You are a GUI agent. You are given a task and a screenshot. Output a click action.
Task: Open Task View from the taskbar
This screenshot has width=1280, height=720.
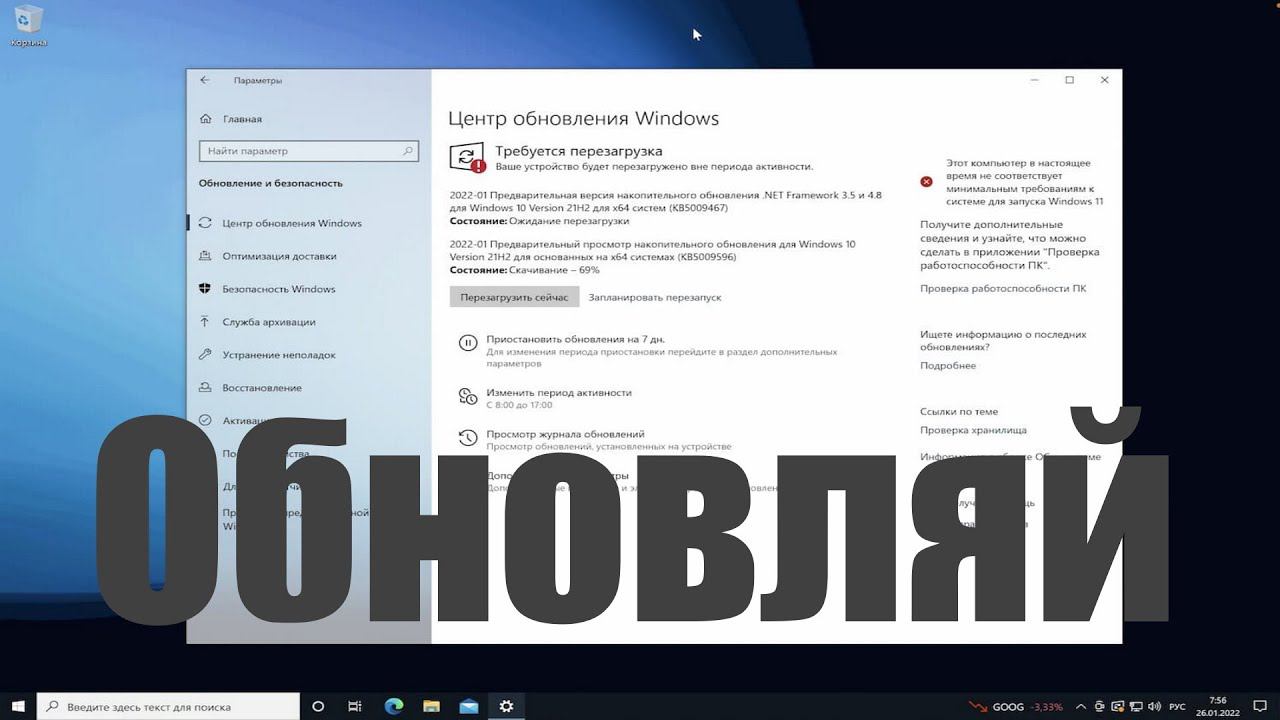pos(355,706)
